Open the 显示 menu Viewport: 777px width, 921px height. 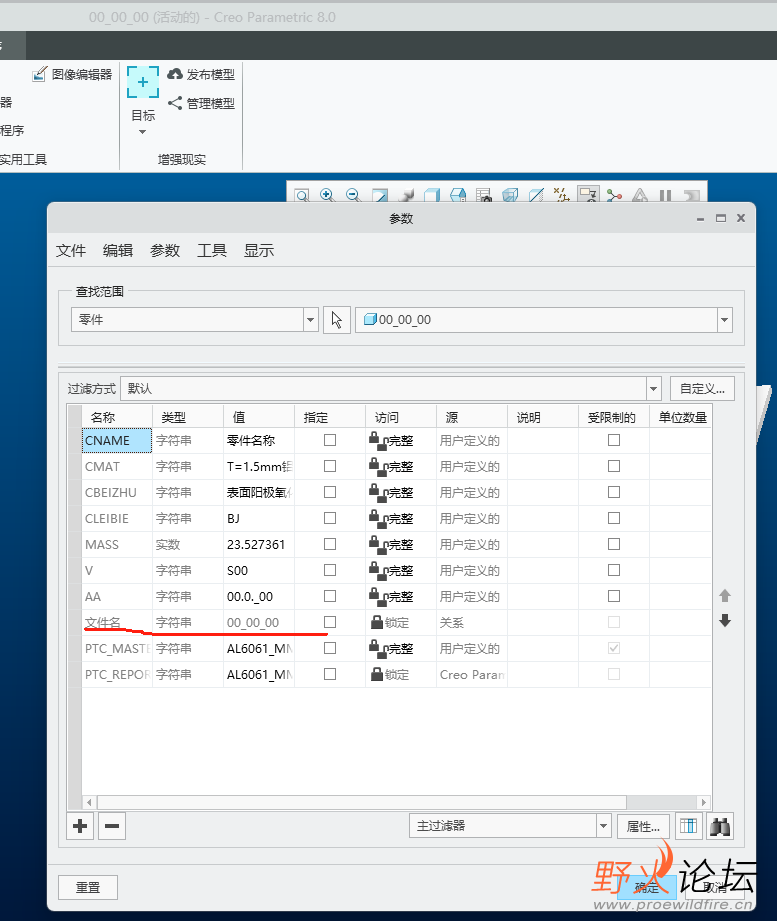click(259, 251)
